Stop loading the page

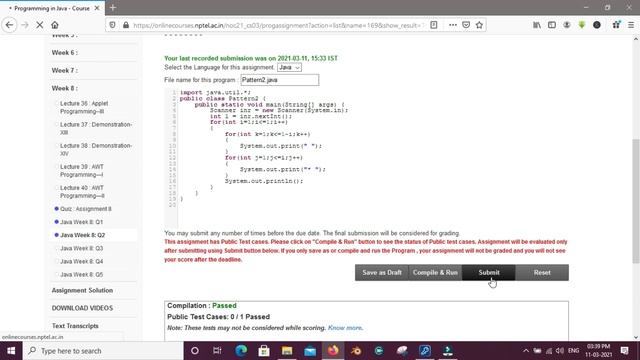[40, 25]
